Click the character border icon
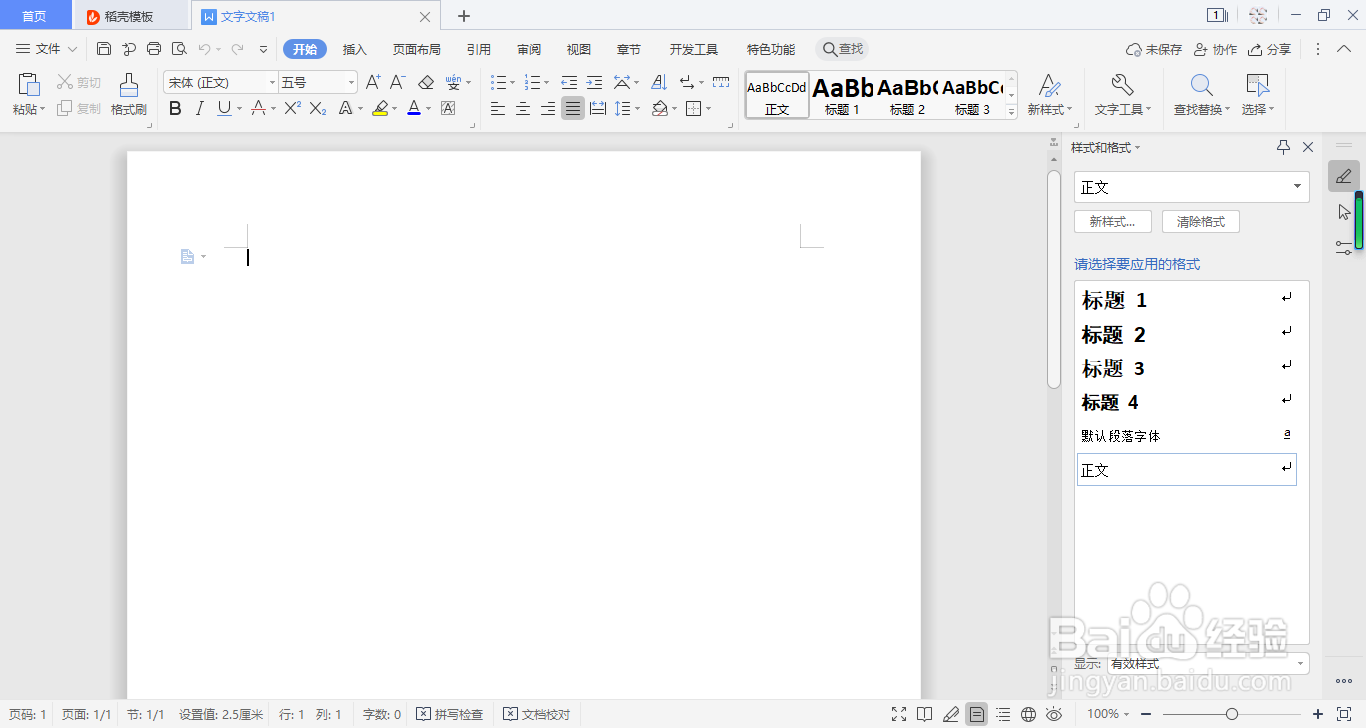1366x728 pixels. [448, 109]
